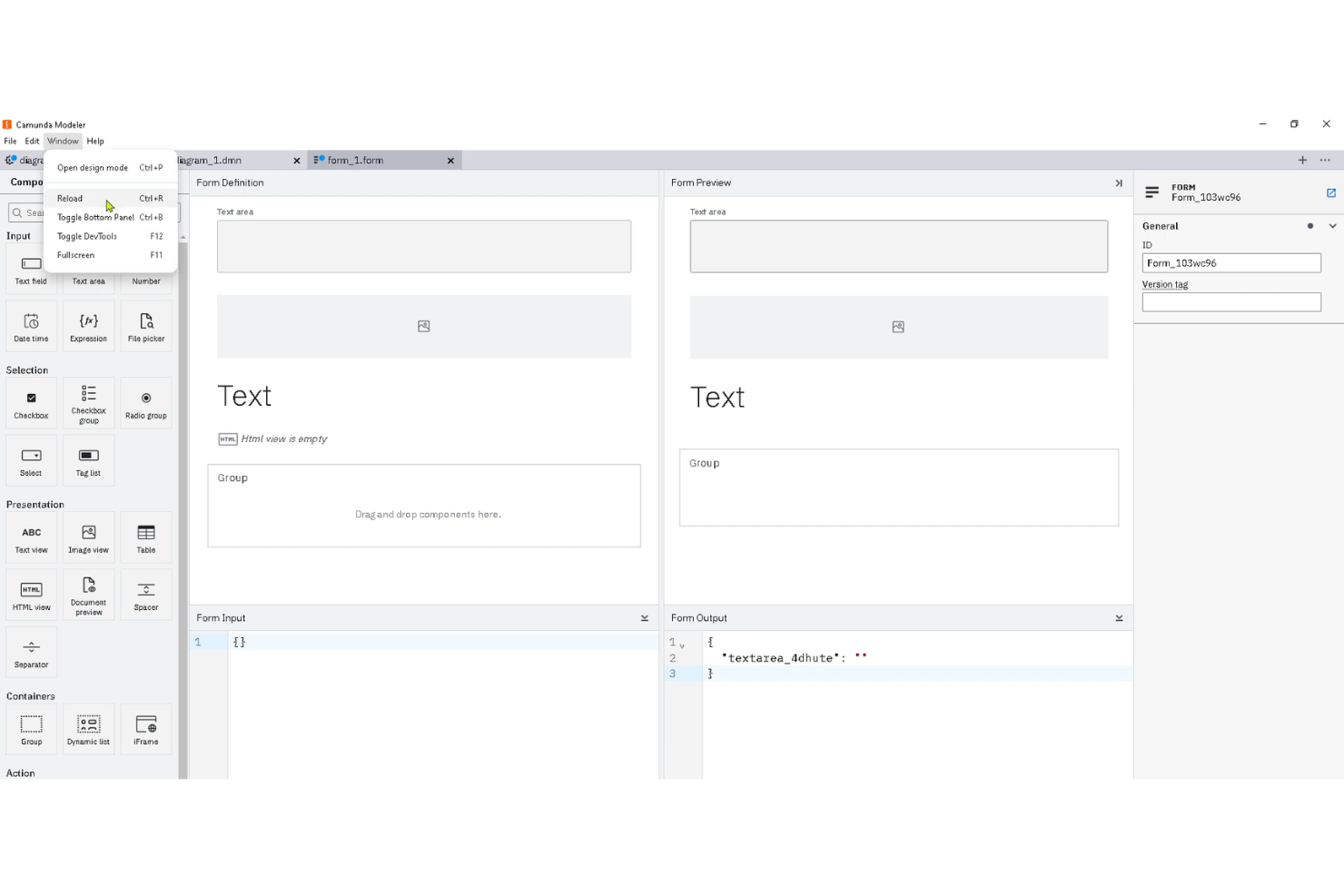Image resolution: width=1344 pixels, height=896 pixels.
Task: Choose Toggle DevTools menu entry
Action: click(x=87, y=237)
